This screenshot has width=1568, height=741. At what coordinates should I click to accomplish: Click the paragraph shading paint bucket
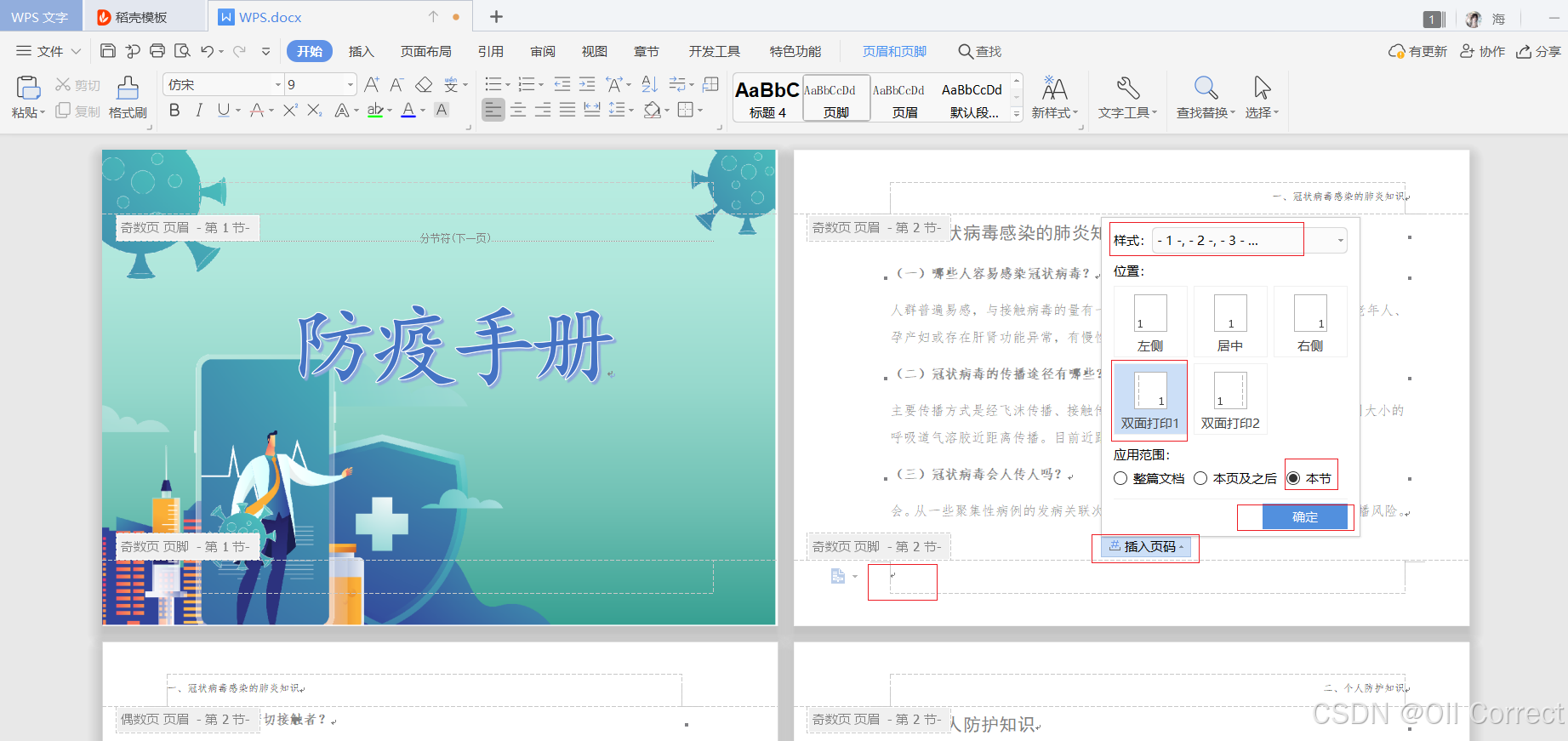pos(652,110)
